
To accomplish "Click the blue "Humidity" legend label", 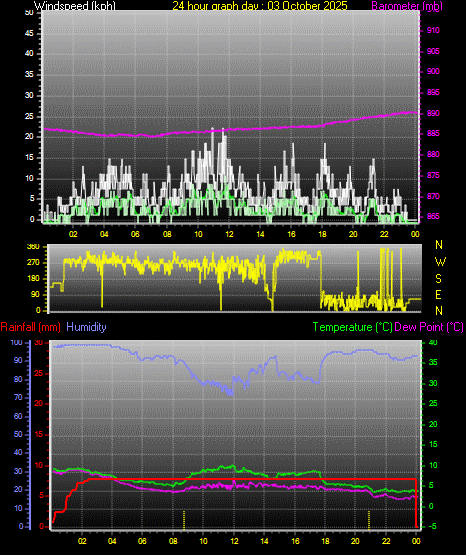I will pyautogui.click(x=86, y=327).
